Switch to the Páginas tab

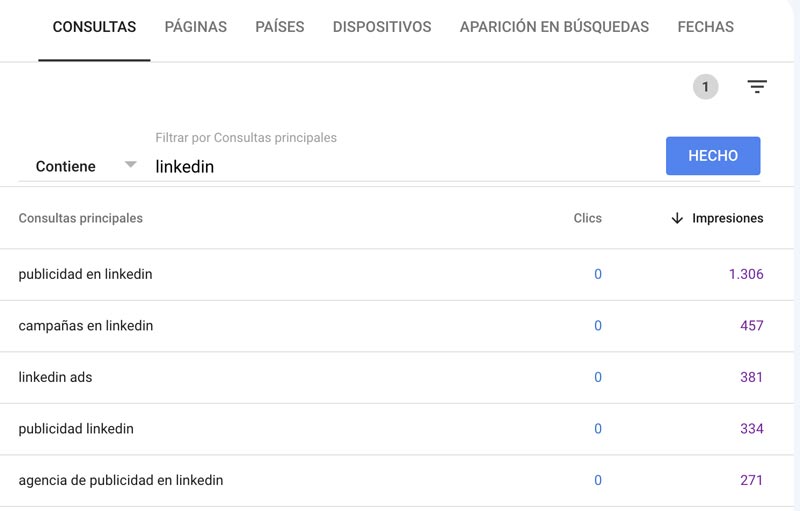pyautogui.click(x=196, y=27)
